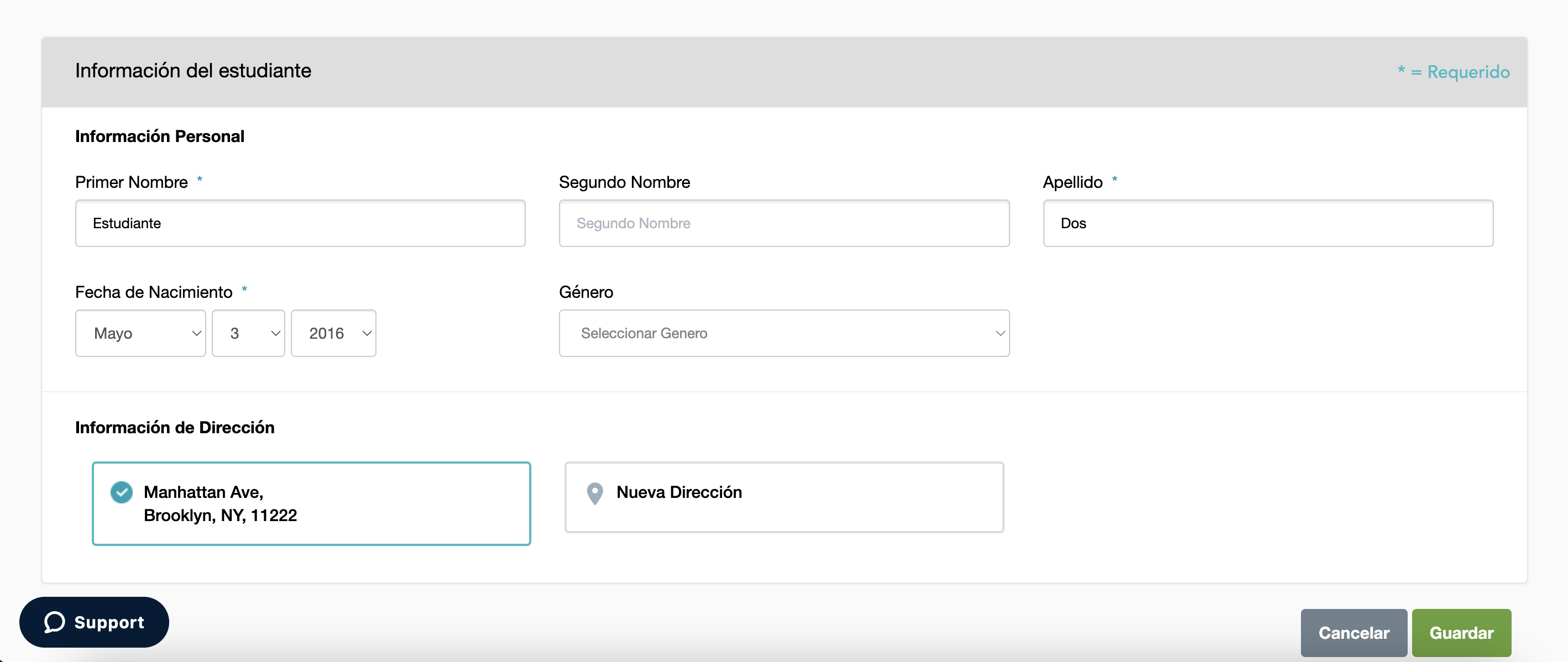Select the Manhattan Ave address card
The width and height of the screenshot is (1568, 662).
pyautogui.click(x=311, y=504)
